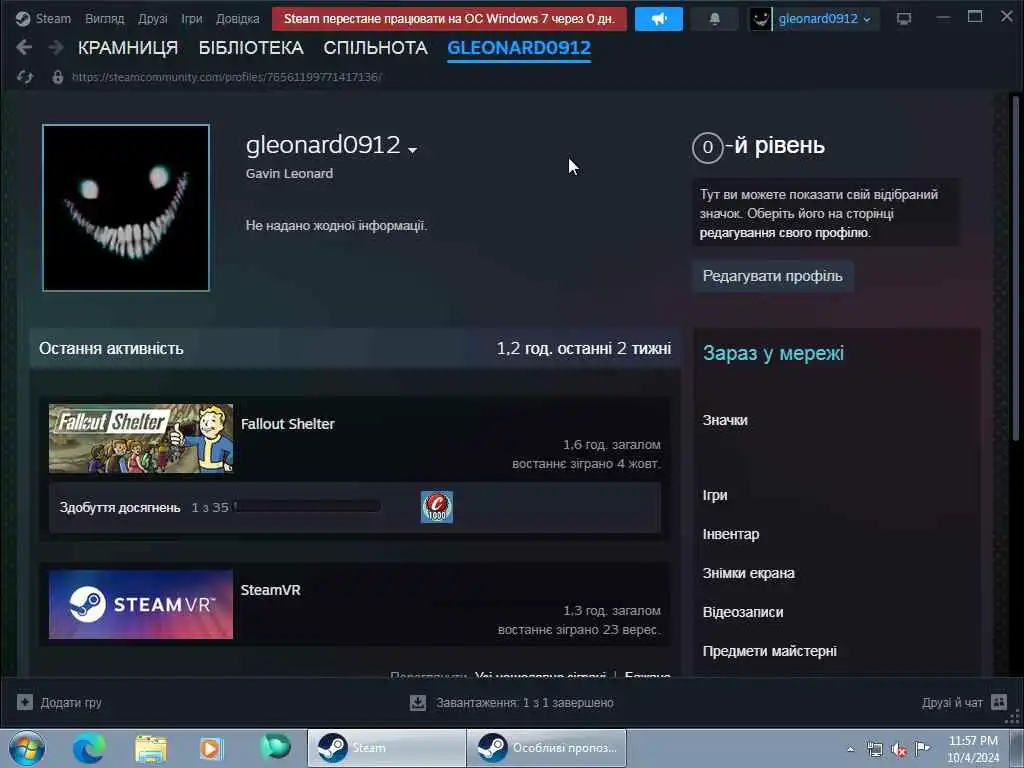Click the friends chat icon at bottom right
This screenshot has height=768, width=1024.
tap(999, 703)
